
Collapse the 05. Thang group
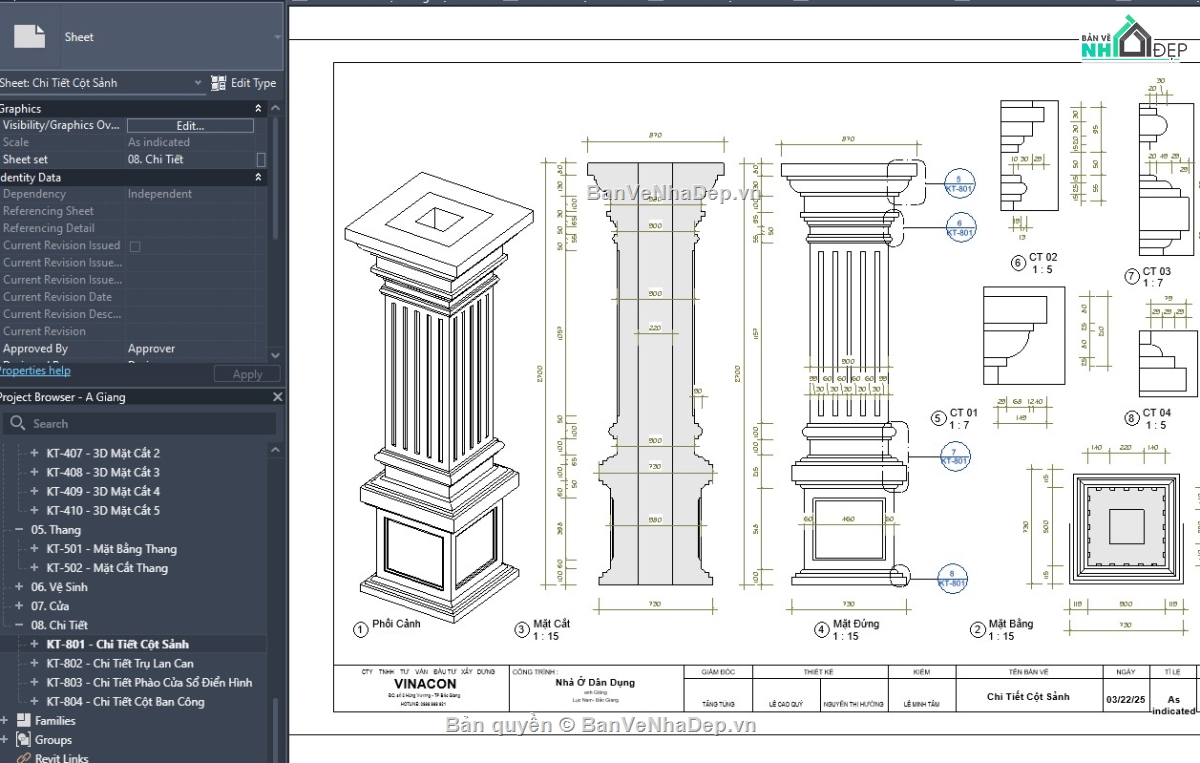coord(19,530)
